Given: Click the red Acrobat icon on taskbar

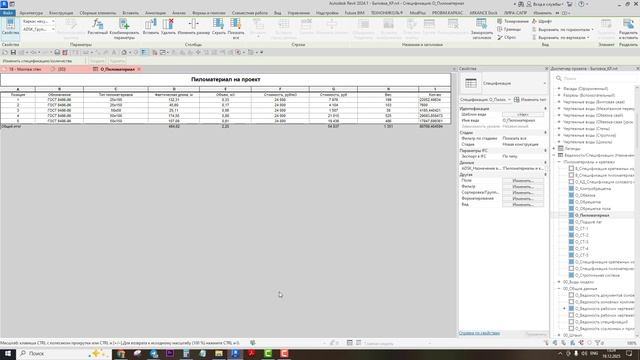Looking at the screenshot, I should point(251,353).
